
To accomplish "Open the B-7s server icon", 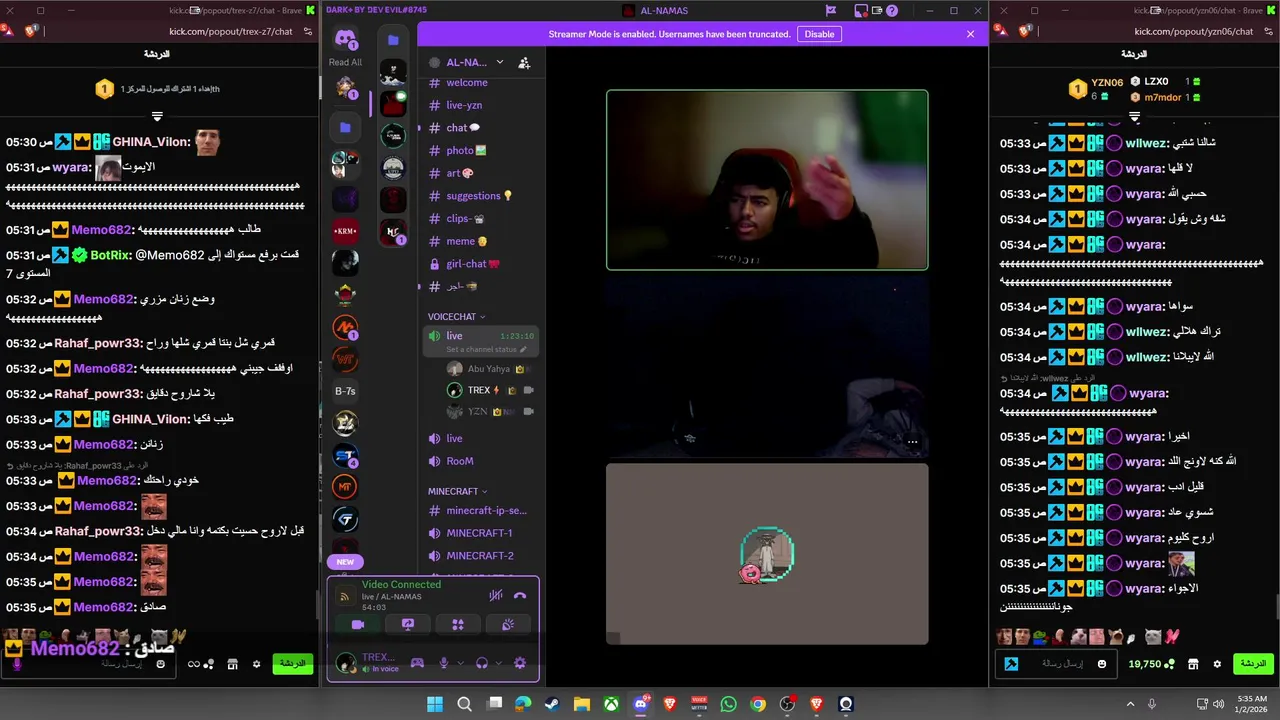I will 345,391.
